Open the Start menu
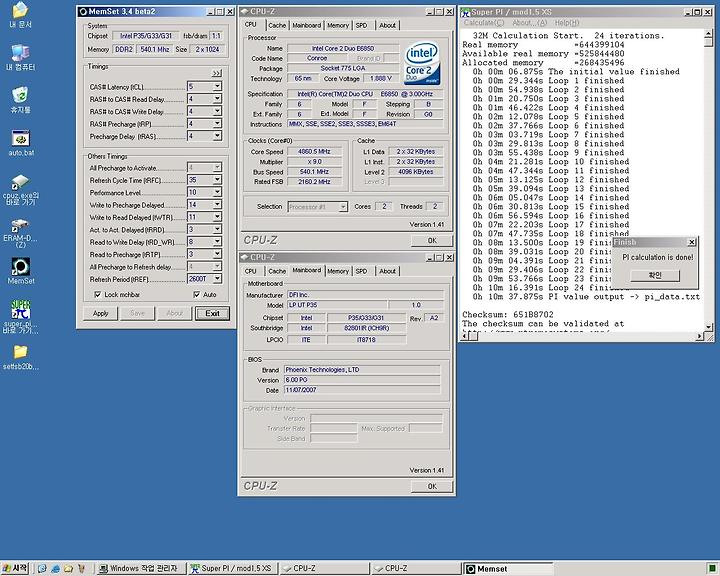 (15, 569)
